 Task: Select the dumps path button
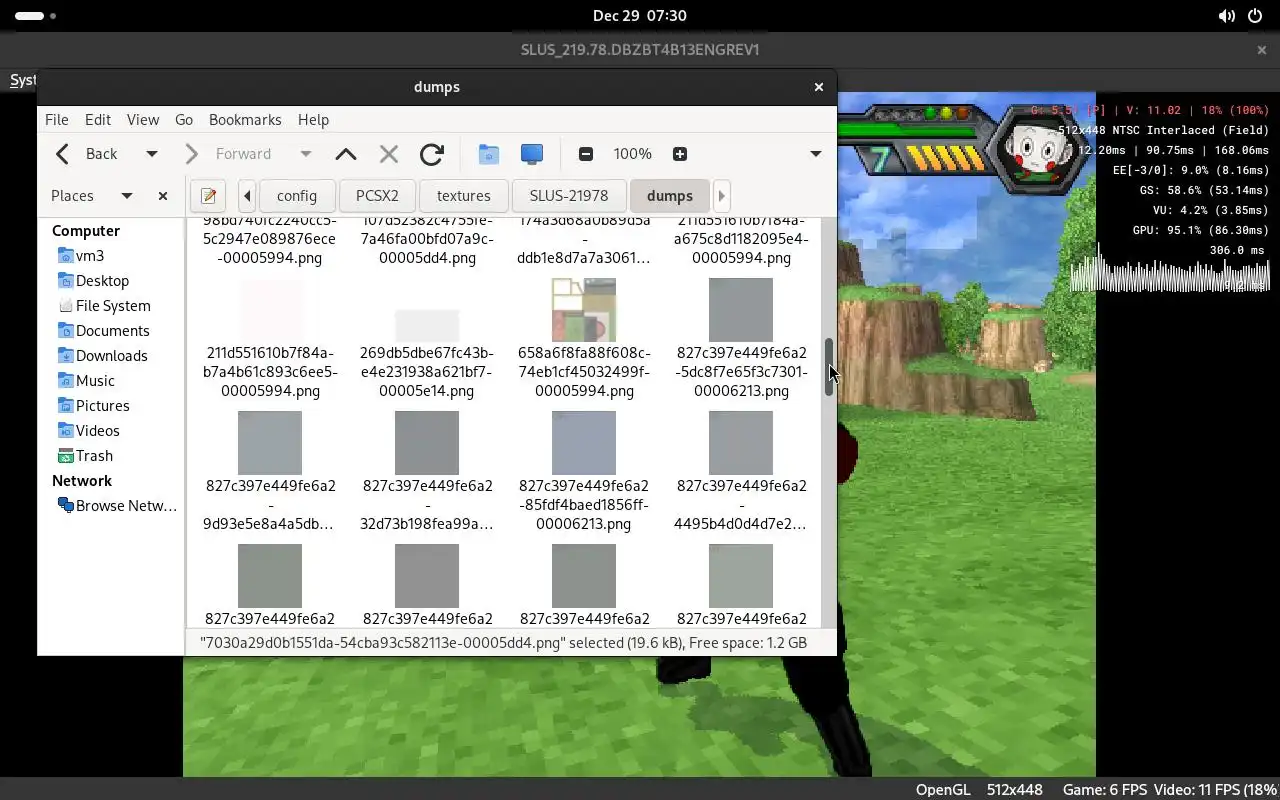pyautogui.click(x=670, y=196)
